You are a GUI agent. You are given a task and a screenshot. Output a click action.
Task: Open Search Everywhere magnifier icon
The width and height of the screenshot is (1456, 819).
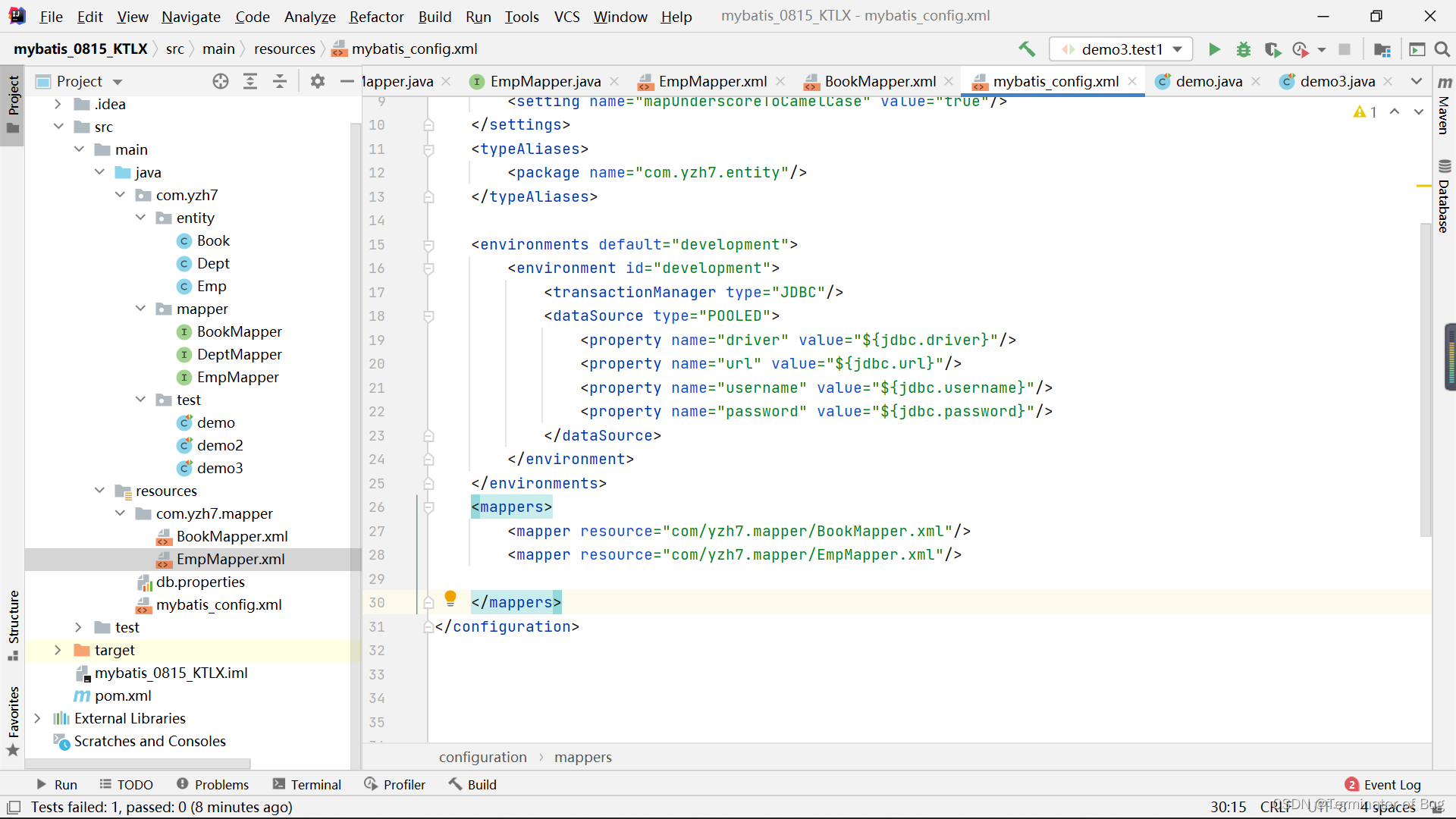[x=1442, y=49]
